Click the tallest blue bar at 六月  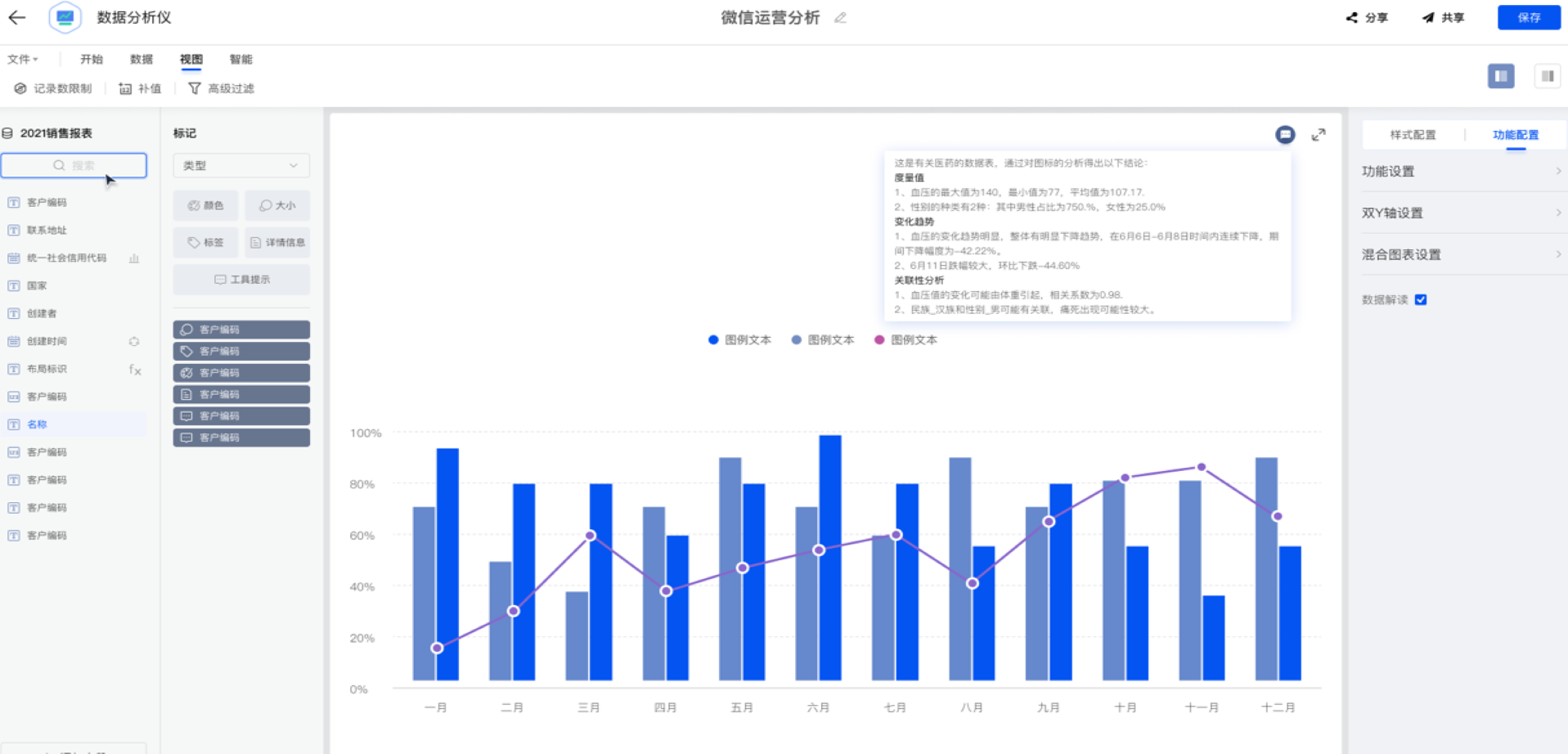coord(829,557)
